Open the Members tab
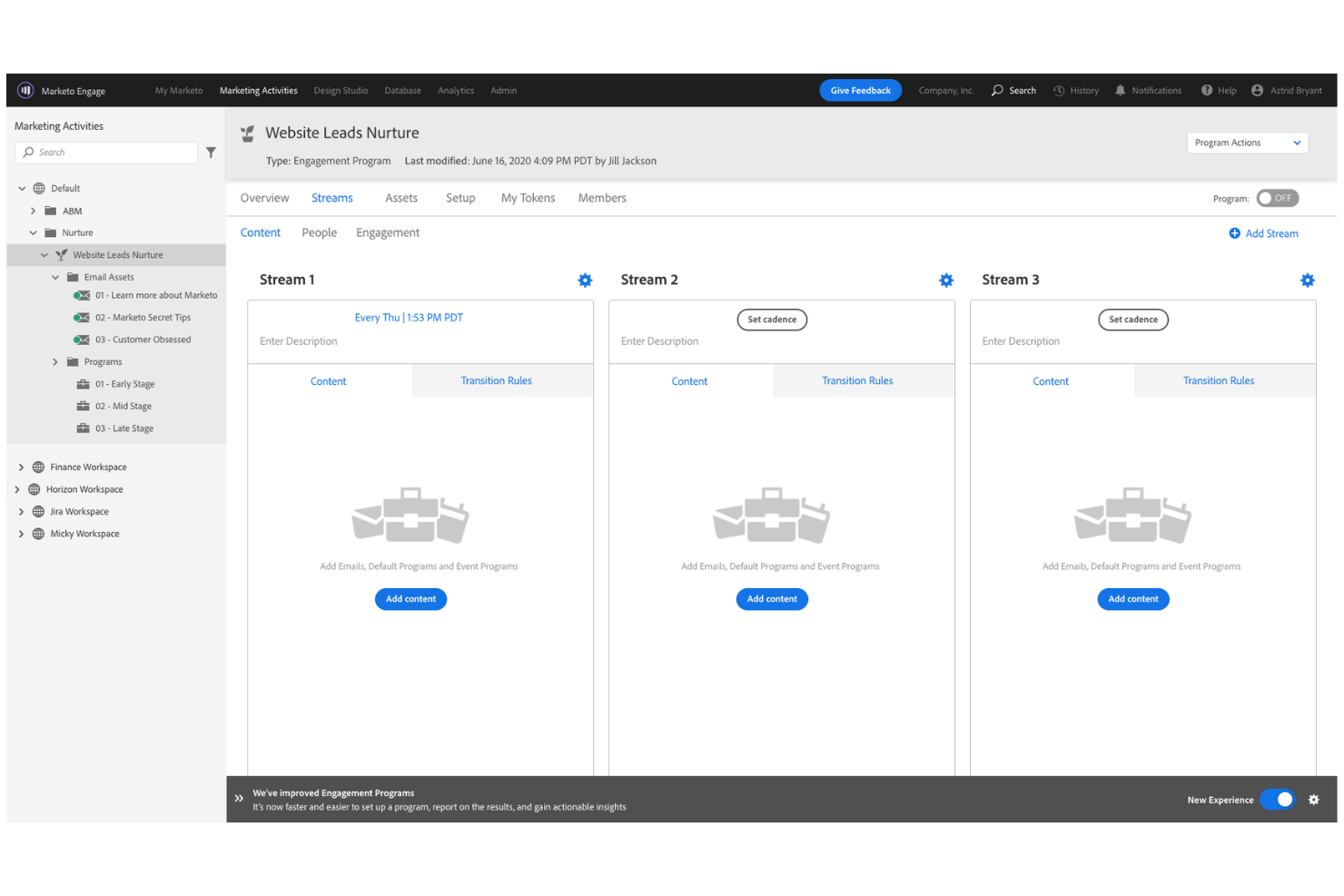 click(x=602, y=198)
